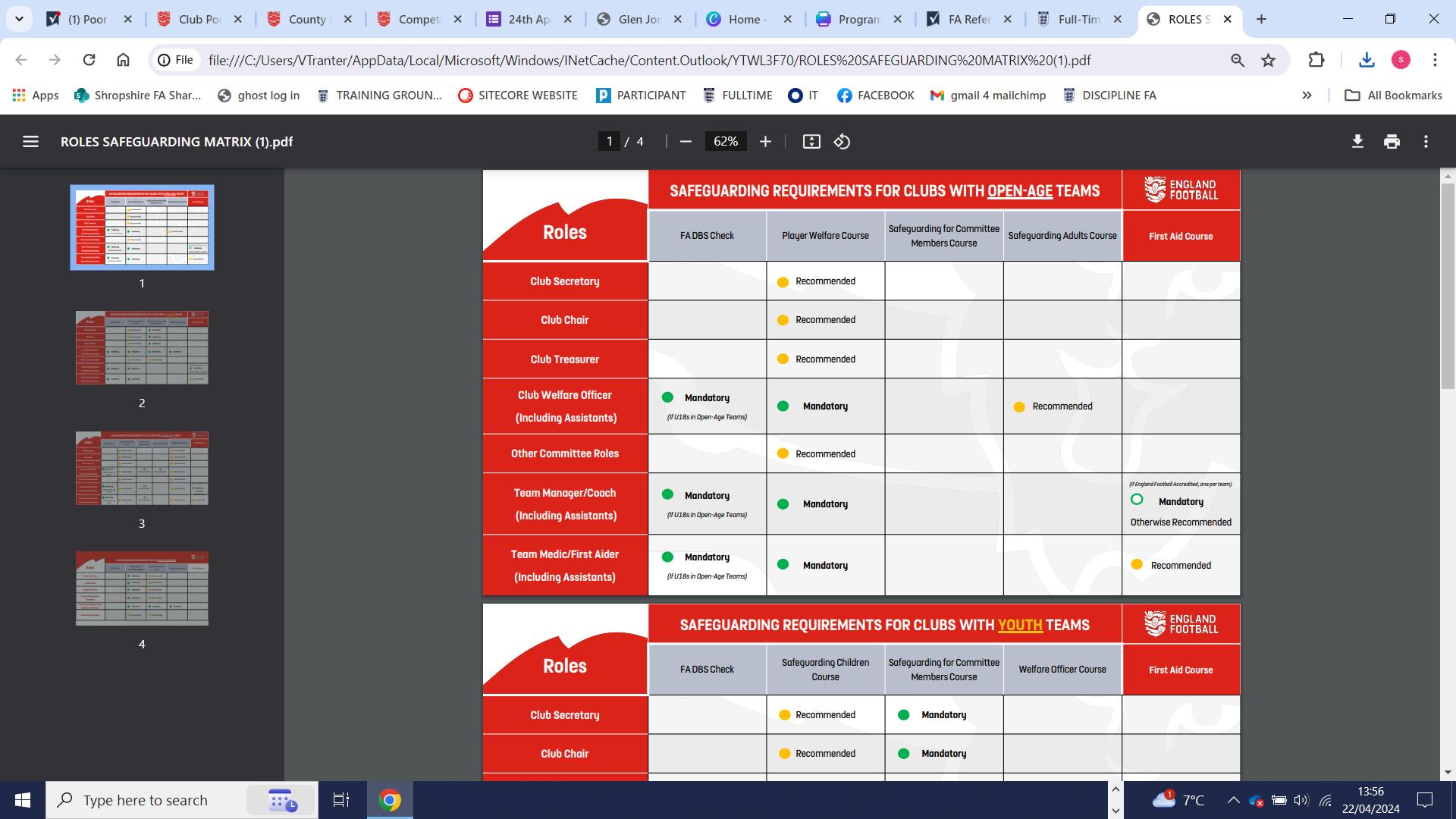This screenshot has width=1456, height=819.
Task: Click the 62% zoom level field
Action: [x=725, y=142]
